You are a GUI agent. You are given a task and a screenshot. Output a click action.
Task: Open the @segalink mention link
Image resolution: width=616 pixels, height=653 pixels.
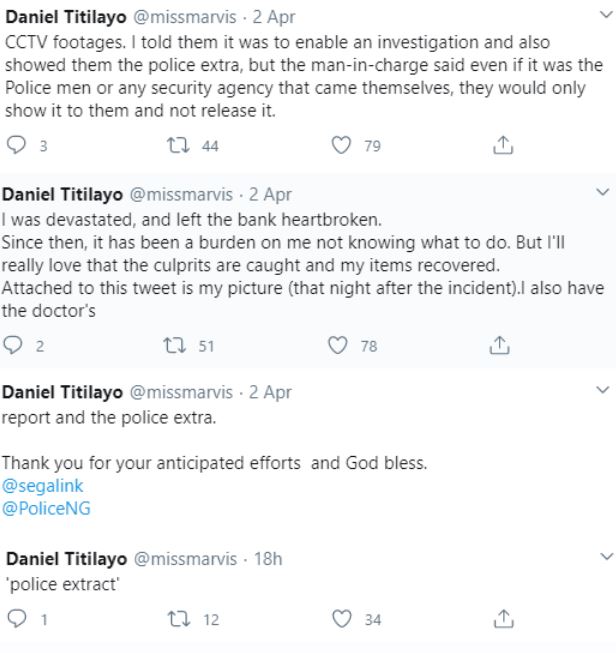[x=42, y=486]
